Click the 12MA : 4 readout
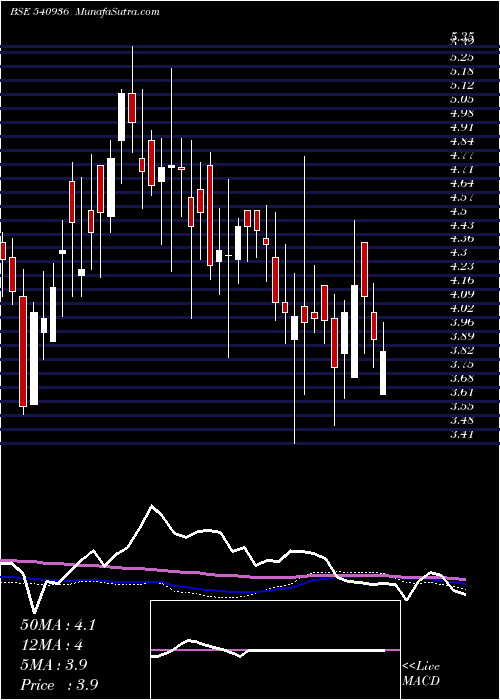Viewport: 500px width, 700px height. 52,645
